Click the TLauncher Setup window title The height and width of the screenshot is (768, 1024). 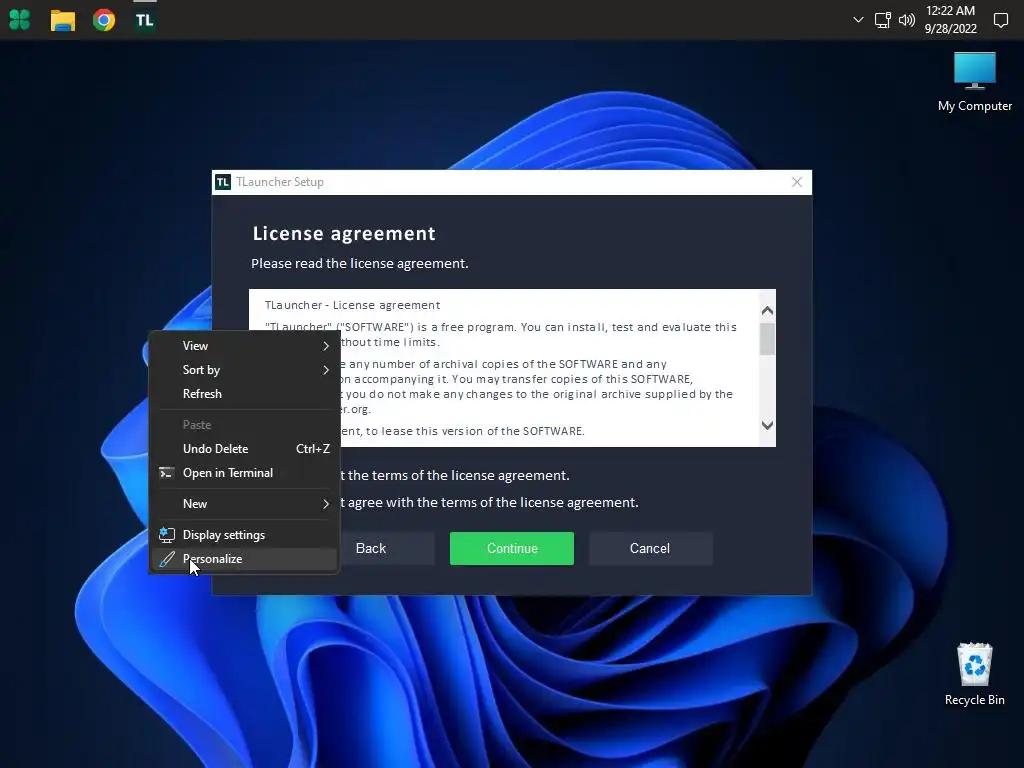click(x=280, y=182)
